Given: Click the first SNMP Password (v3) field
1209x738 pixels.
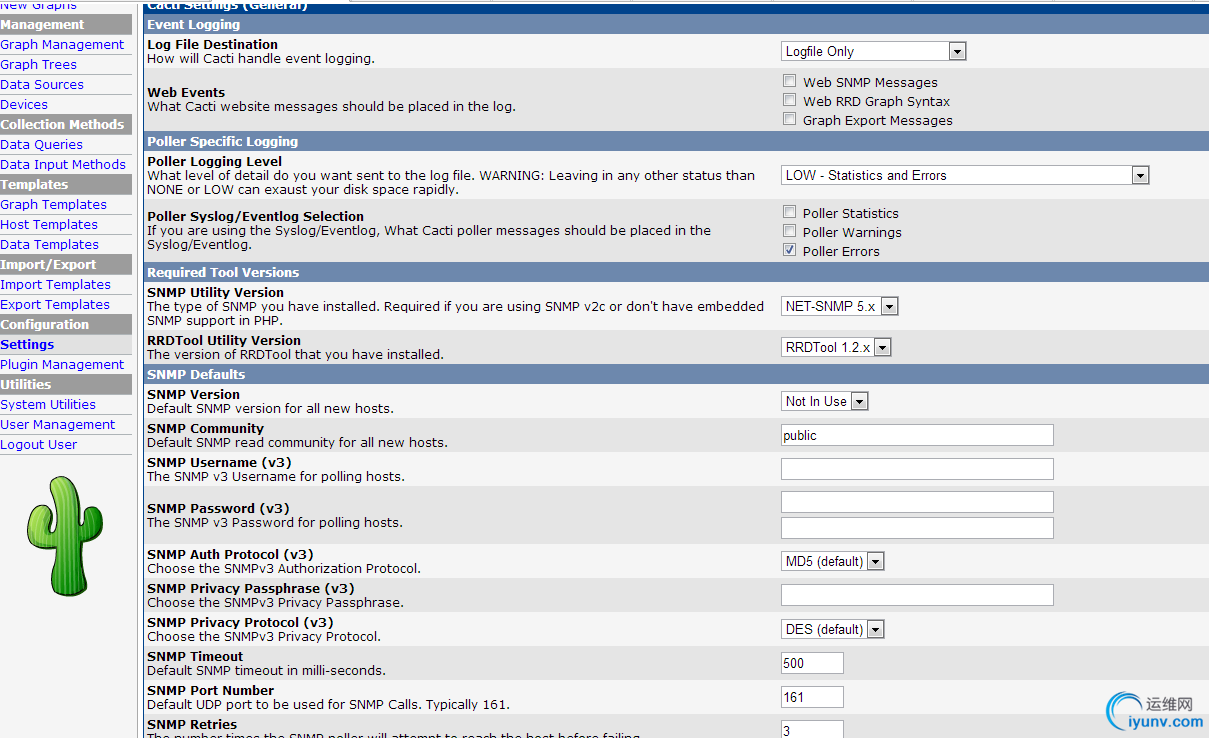Looking at the screenshot, I should tap(917, 502).
